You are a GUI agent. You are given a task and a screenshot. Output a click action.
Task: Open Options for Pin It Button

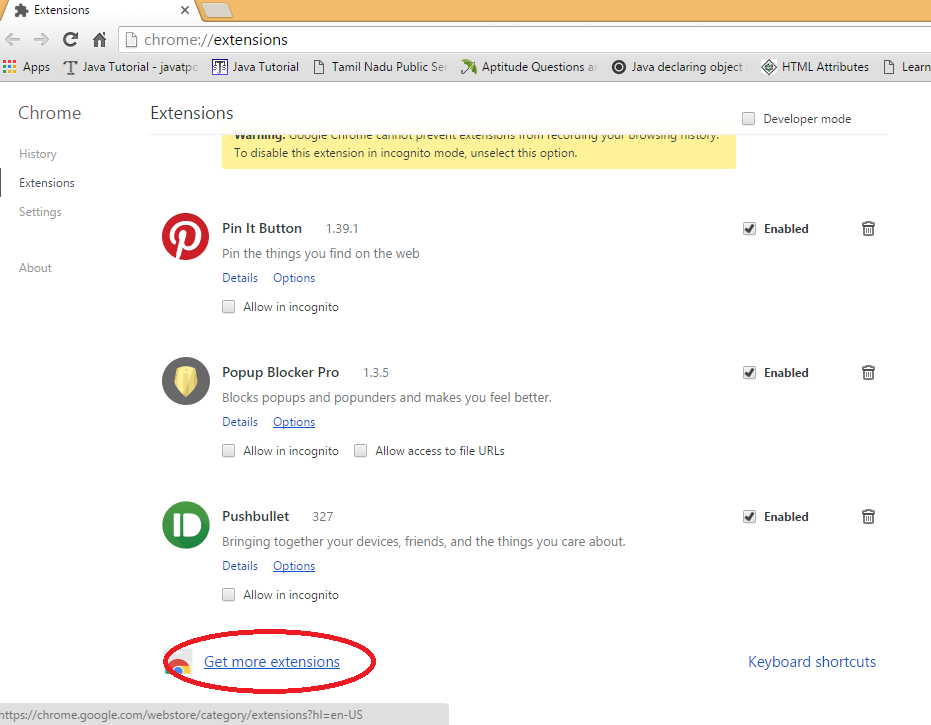[294, 278]
